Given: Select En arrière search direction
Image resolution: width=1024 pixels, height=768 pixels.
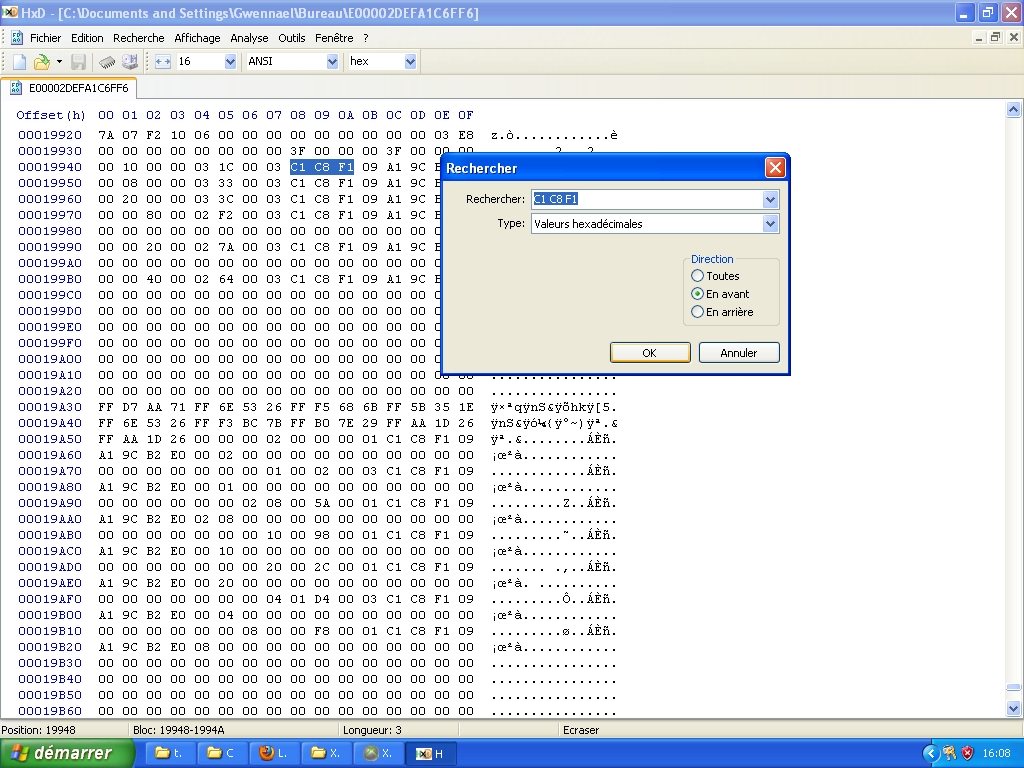Looking at the screenshot, I should (722, 312).
